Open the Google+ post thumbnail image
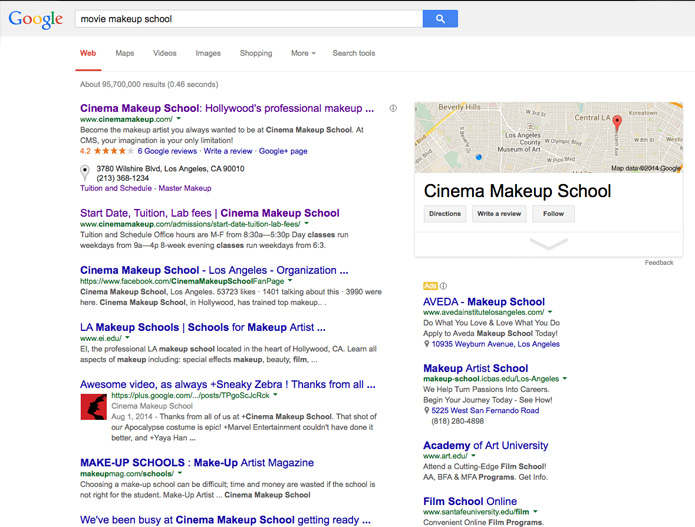The image size is (695, 527). (x=94, y=407)
